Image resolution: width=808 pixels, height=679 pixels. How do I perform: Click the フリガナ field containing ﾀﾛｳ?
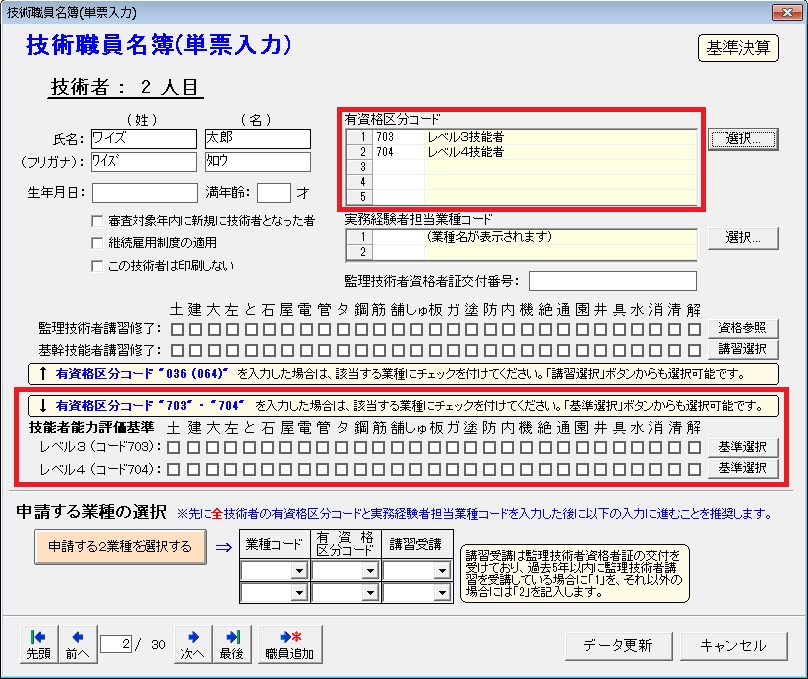258,162
